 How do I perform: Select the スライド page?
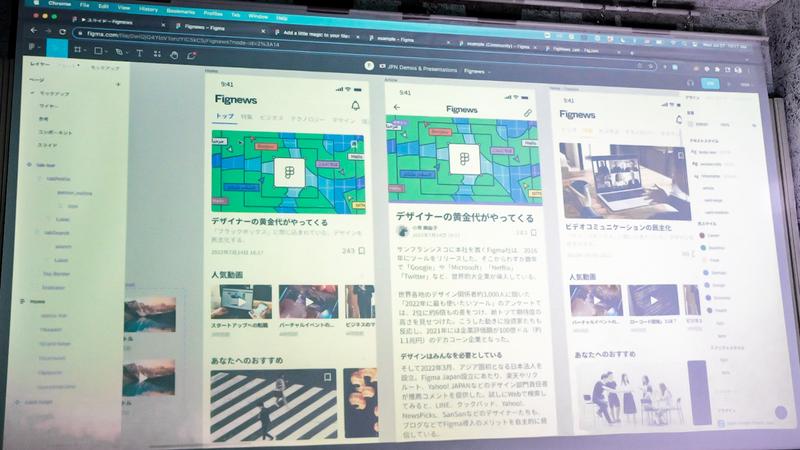point(47,145)
